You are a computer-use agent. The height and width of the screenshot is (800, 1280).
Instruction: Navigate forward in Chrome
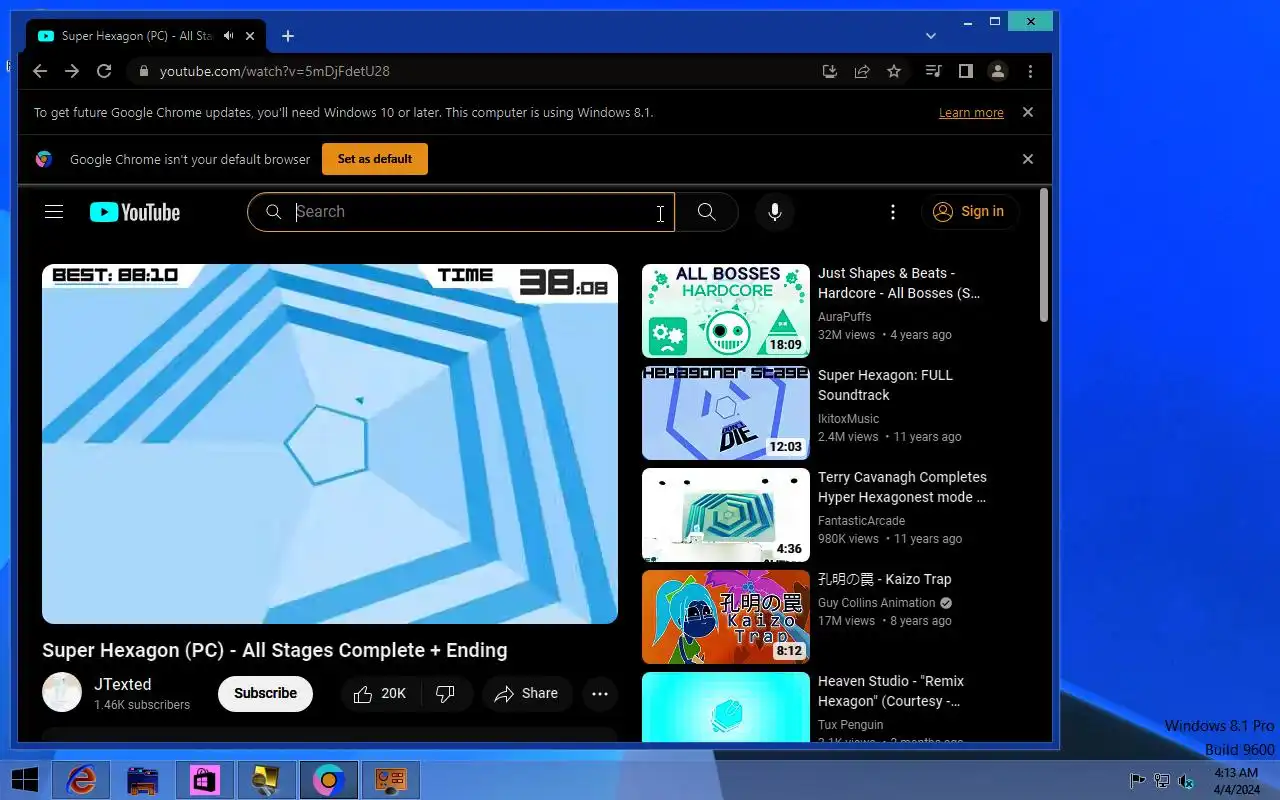(x=72, y=71)
